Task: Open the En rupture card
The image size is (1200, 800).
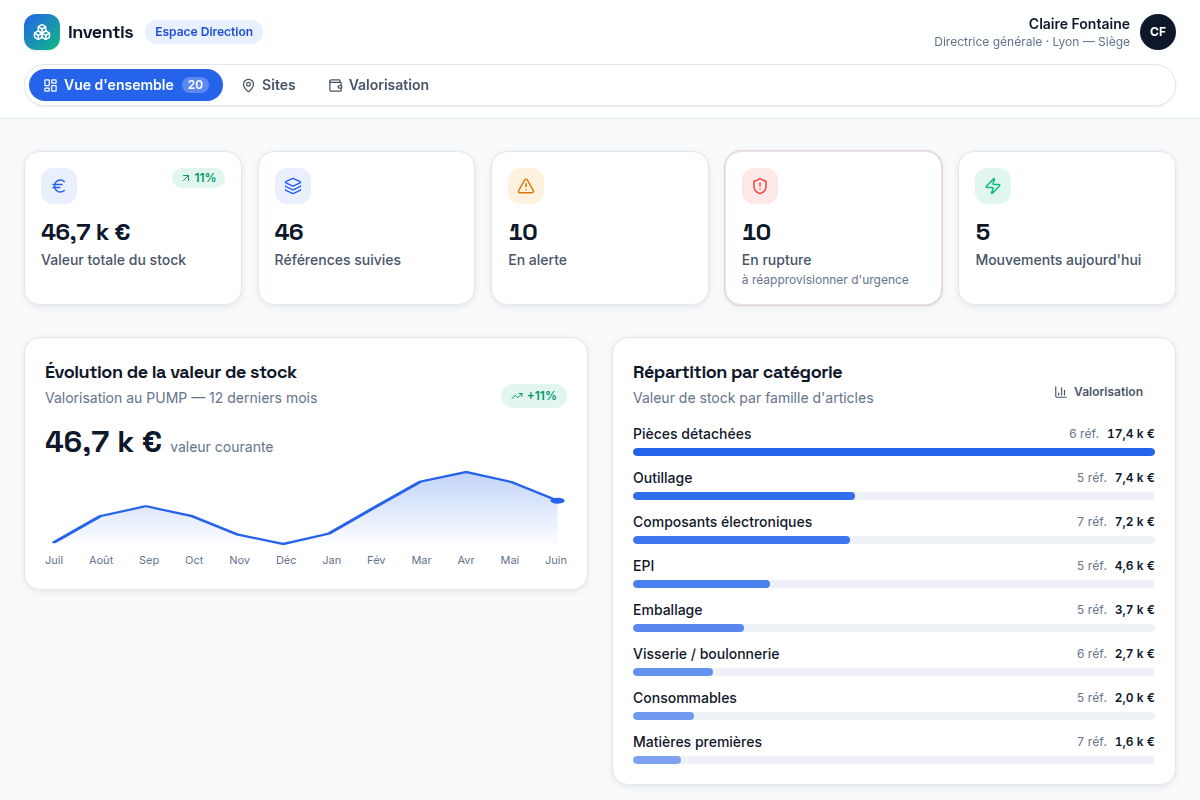Action: (x=833, y=228)
